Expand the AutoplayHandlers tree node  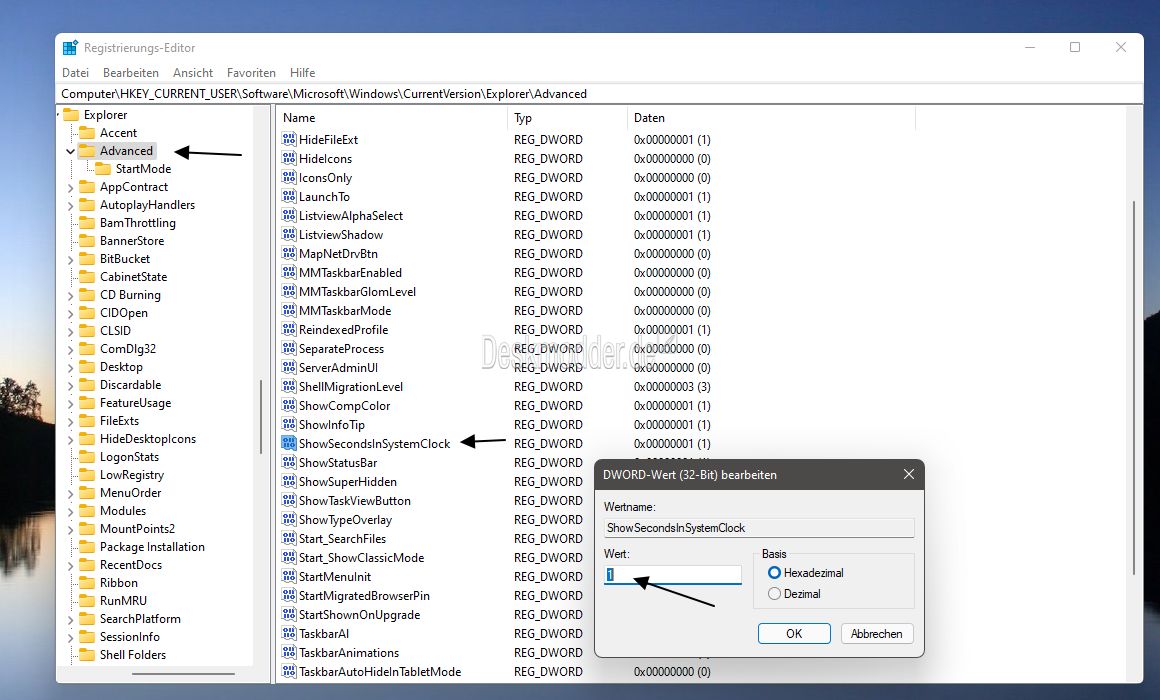click(x=70, y=205)
